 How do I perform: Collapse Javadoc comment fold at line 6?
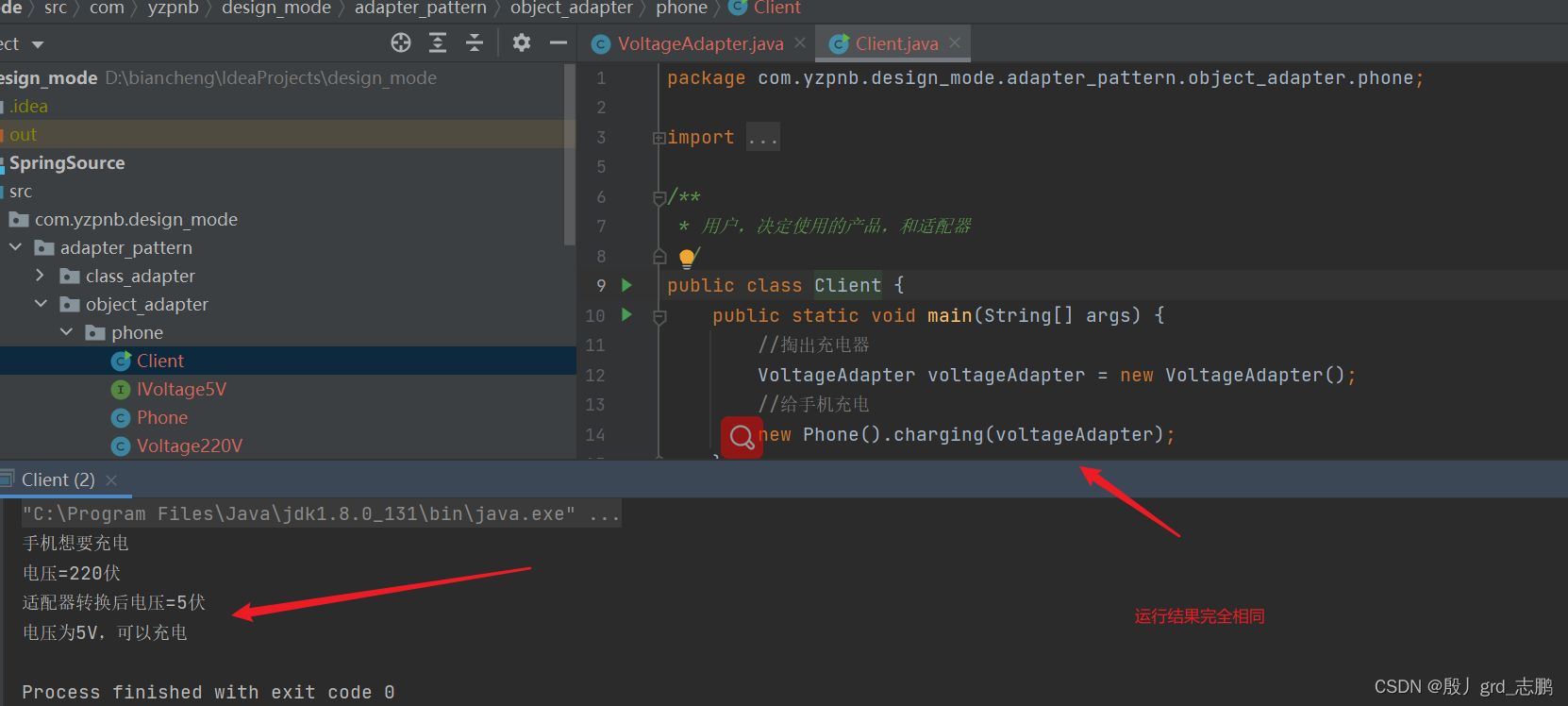click(659, 197)
